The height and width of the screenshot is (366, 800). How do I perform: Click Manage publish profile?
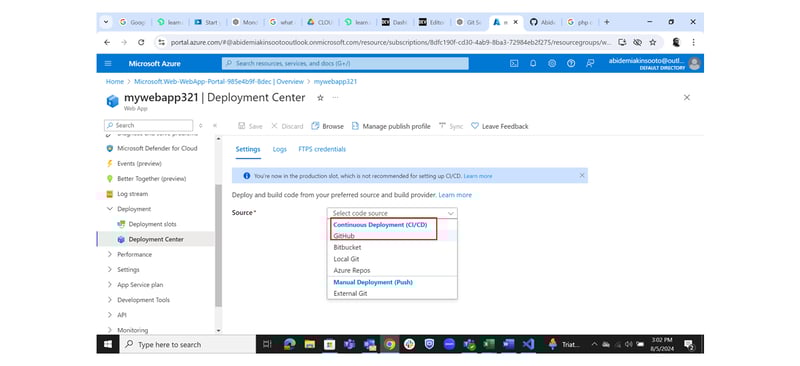tap(391, 126)
